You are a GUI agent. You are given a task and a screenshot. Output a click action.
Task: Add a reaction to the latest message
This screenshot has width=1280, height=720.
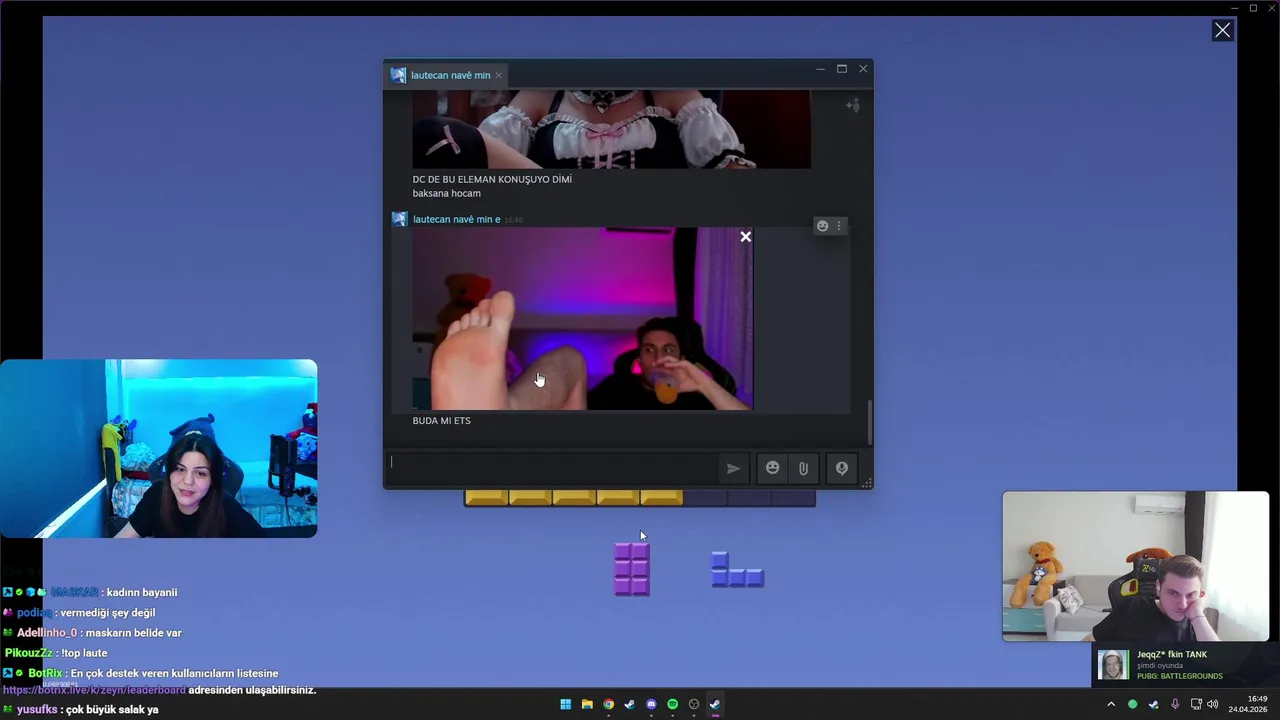822,226
